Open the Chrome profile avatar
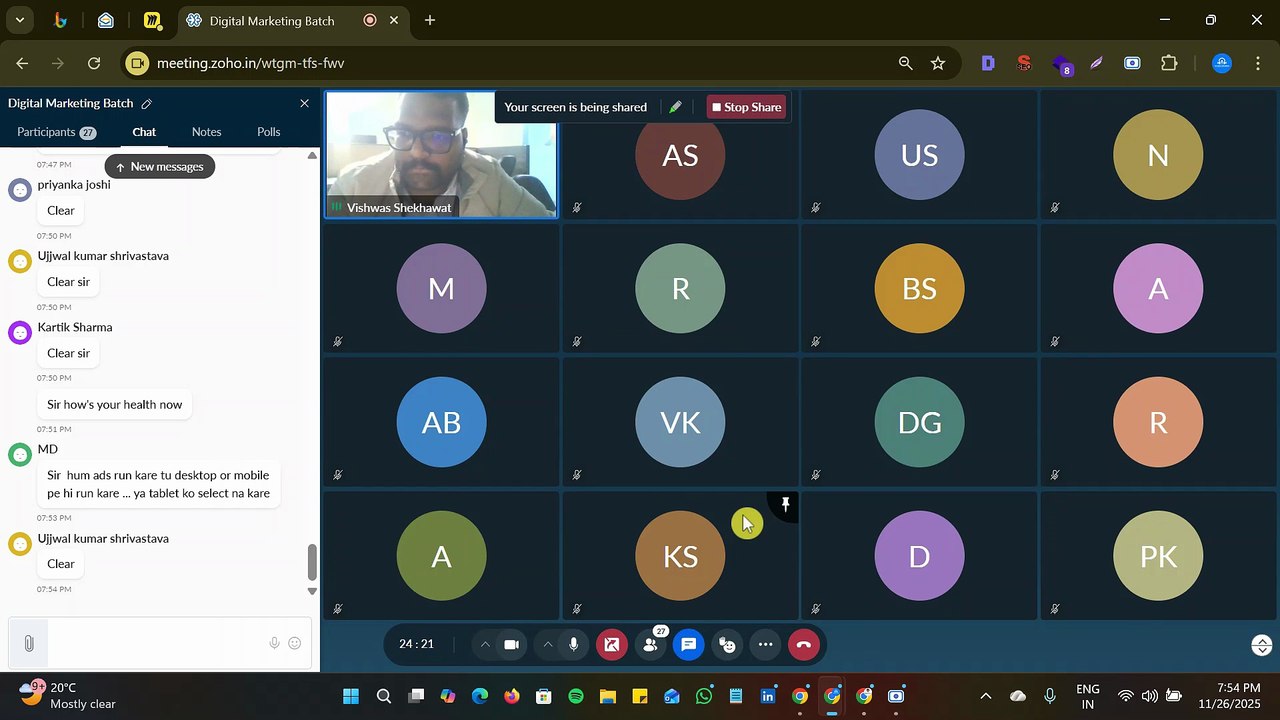The width and height of the screenshot is (1280, 720). (1222, 63)
